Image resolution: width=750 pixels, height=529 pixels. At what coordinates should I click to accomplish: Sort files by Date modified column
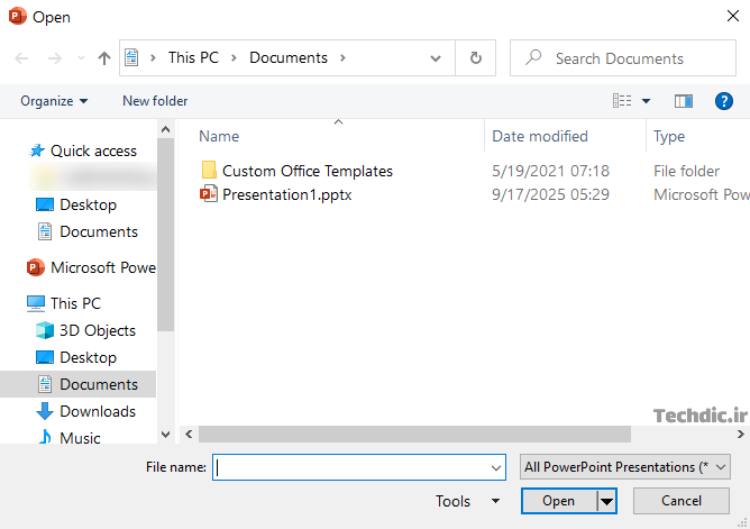[540, 136]
